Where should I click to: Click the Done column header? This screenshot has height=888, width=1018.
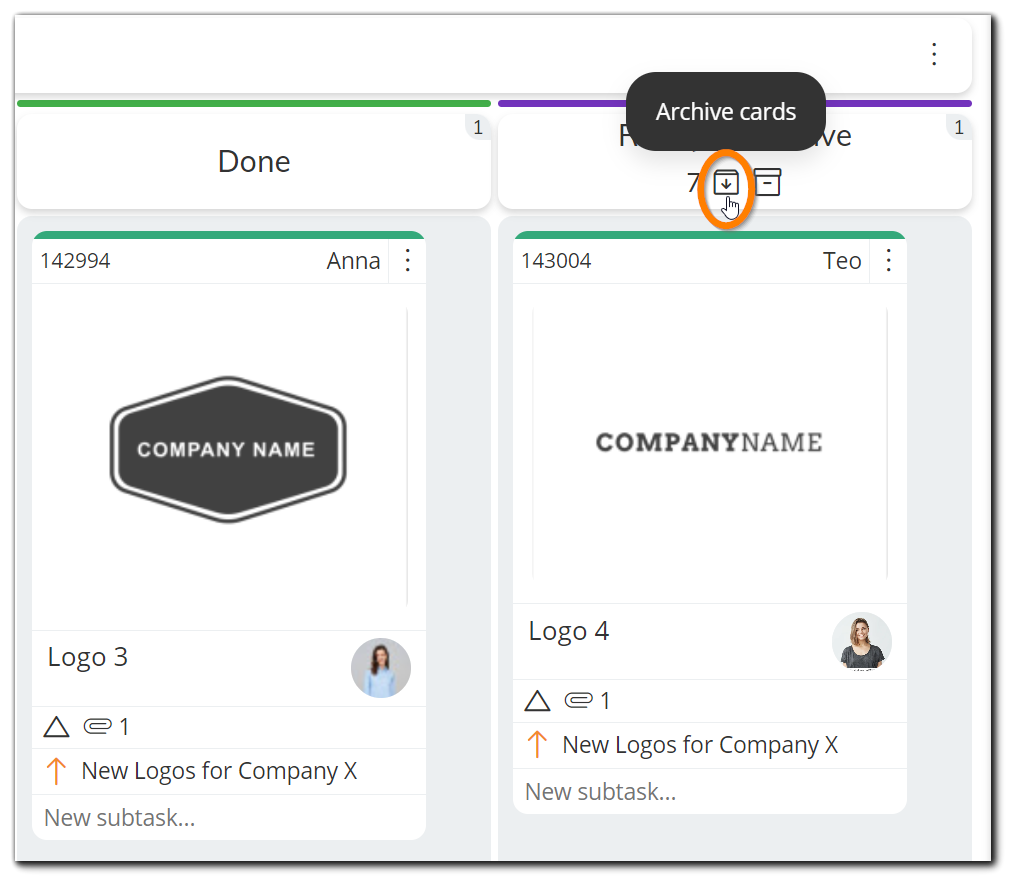tap(254, 161)
